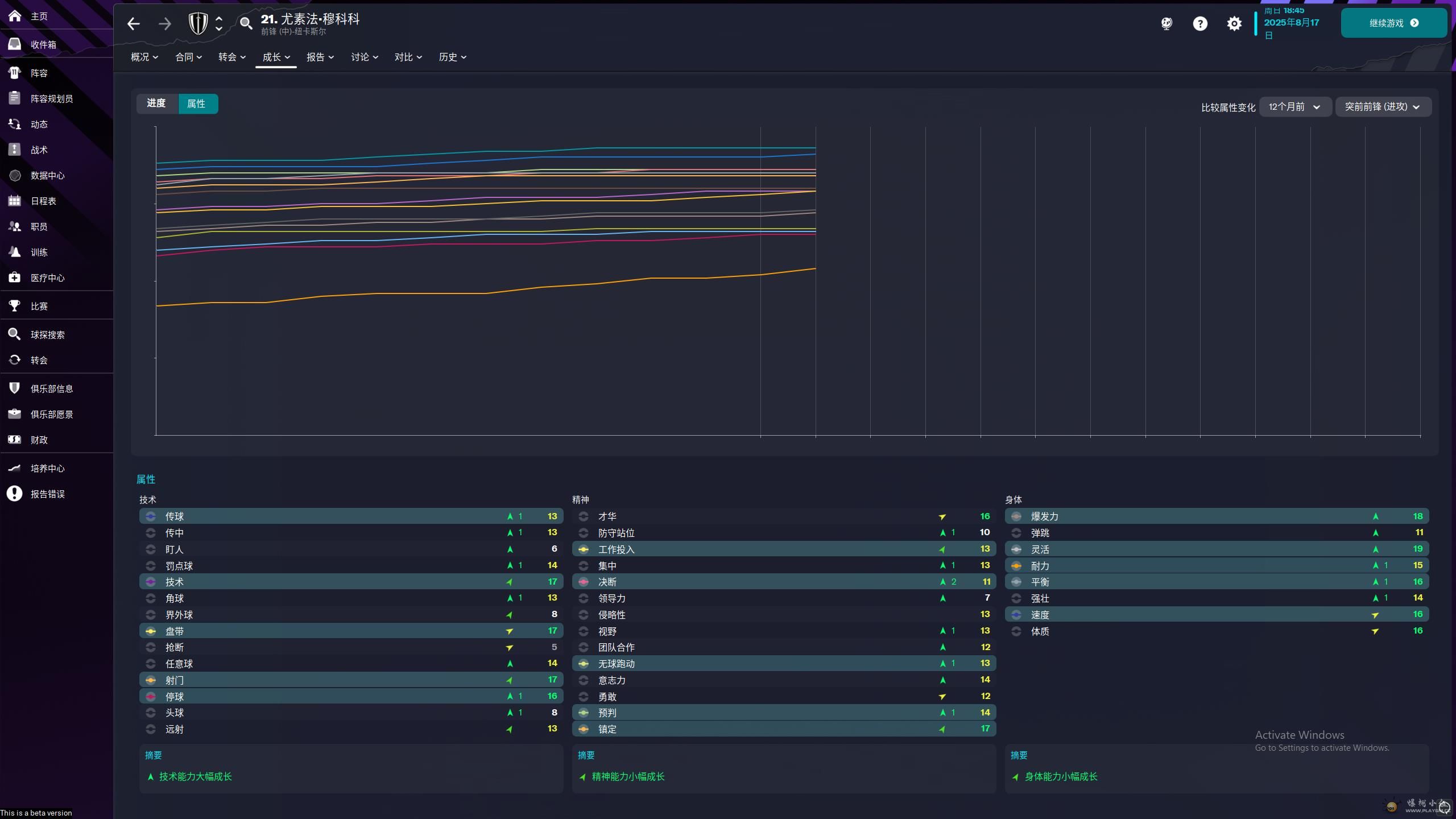1456x819 pixels.
Task: Open 俱乐部愿景 club vision icon
Action: [x=15, y=414]
